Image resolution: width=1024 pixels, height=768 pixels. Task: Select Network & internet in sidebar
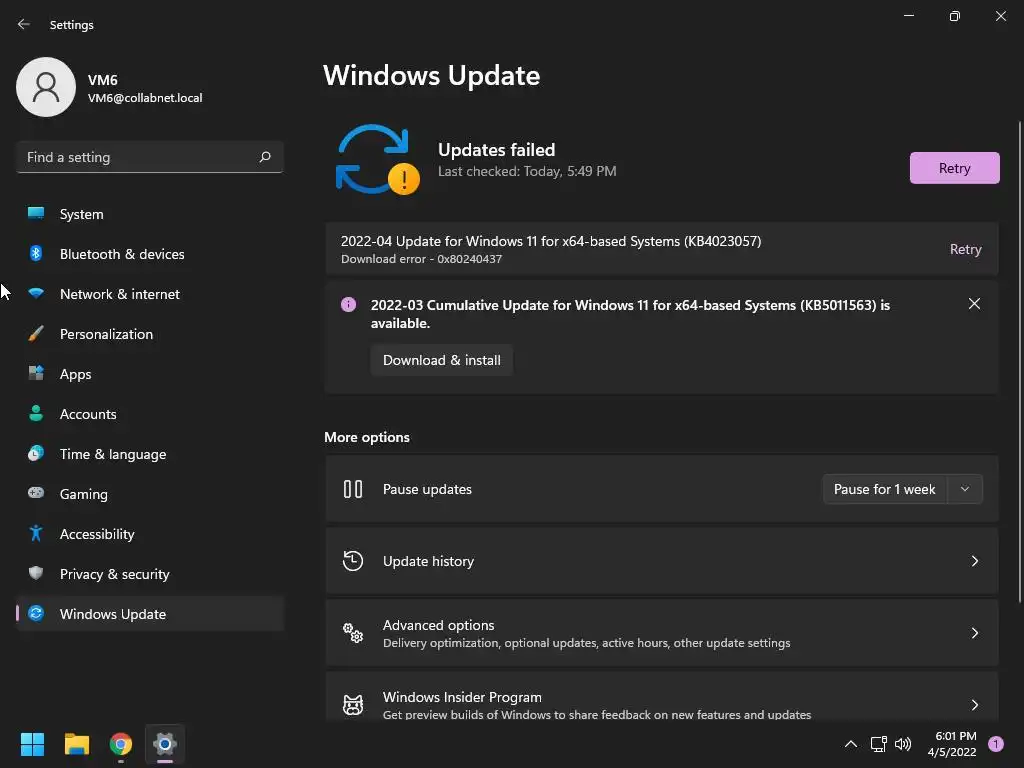coord(120,294)
